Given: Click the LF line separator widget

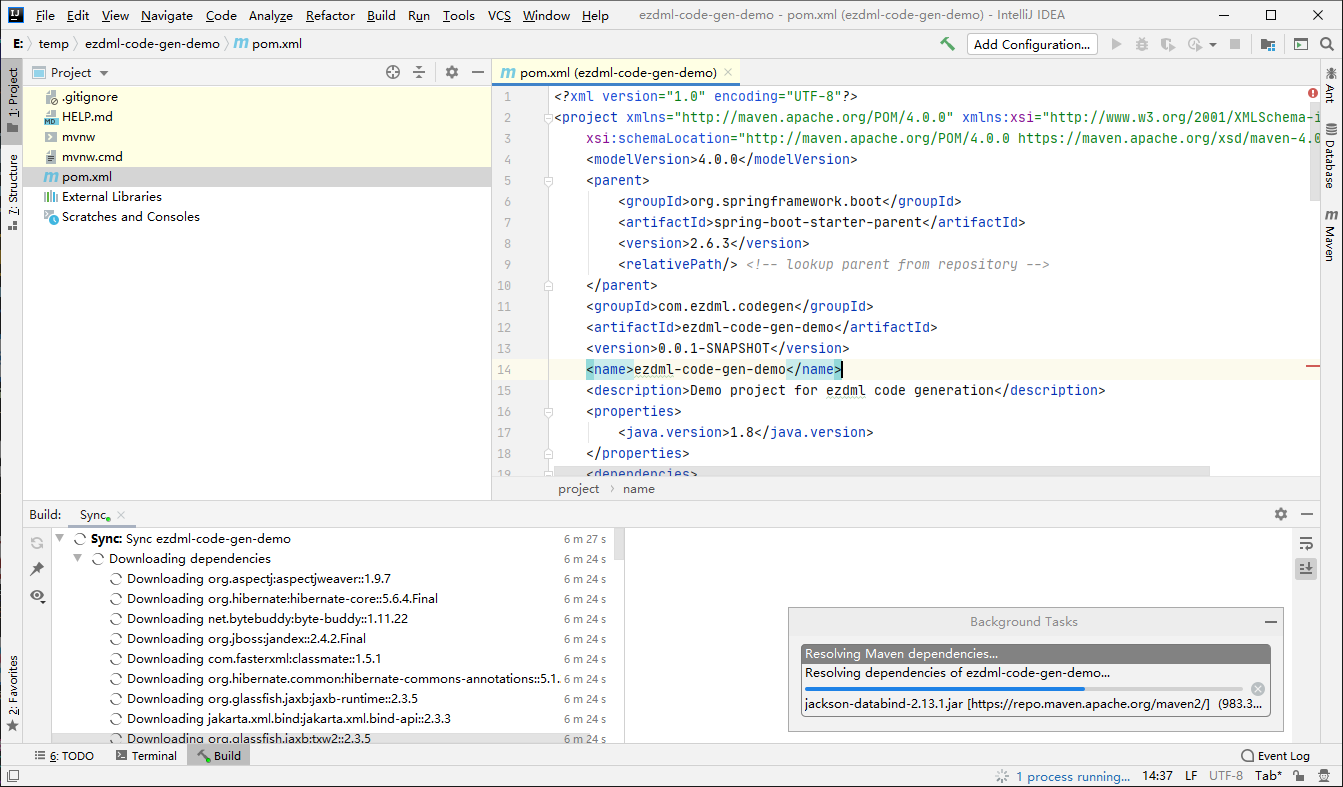Looking at the screenshot, I should click(x=1191, y=776).
